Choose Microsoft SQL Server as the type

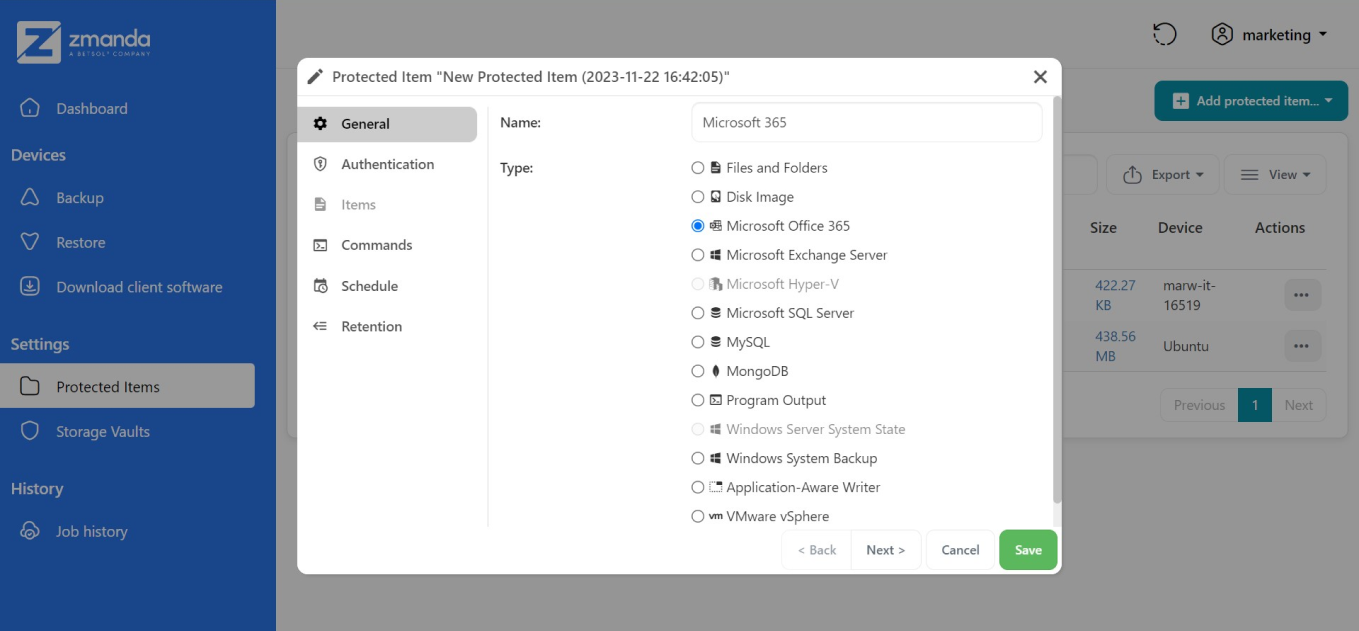tap(697, 312)
